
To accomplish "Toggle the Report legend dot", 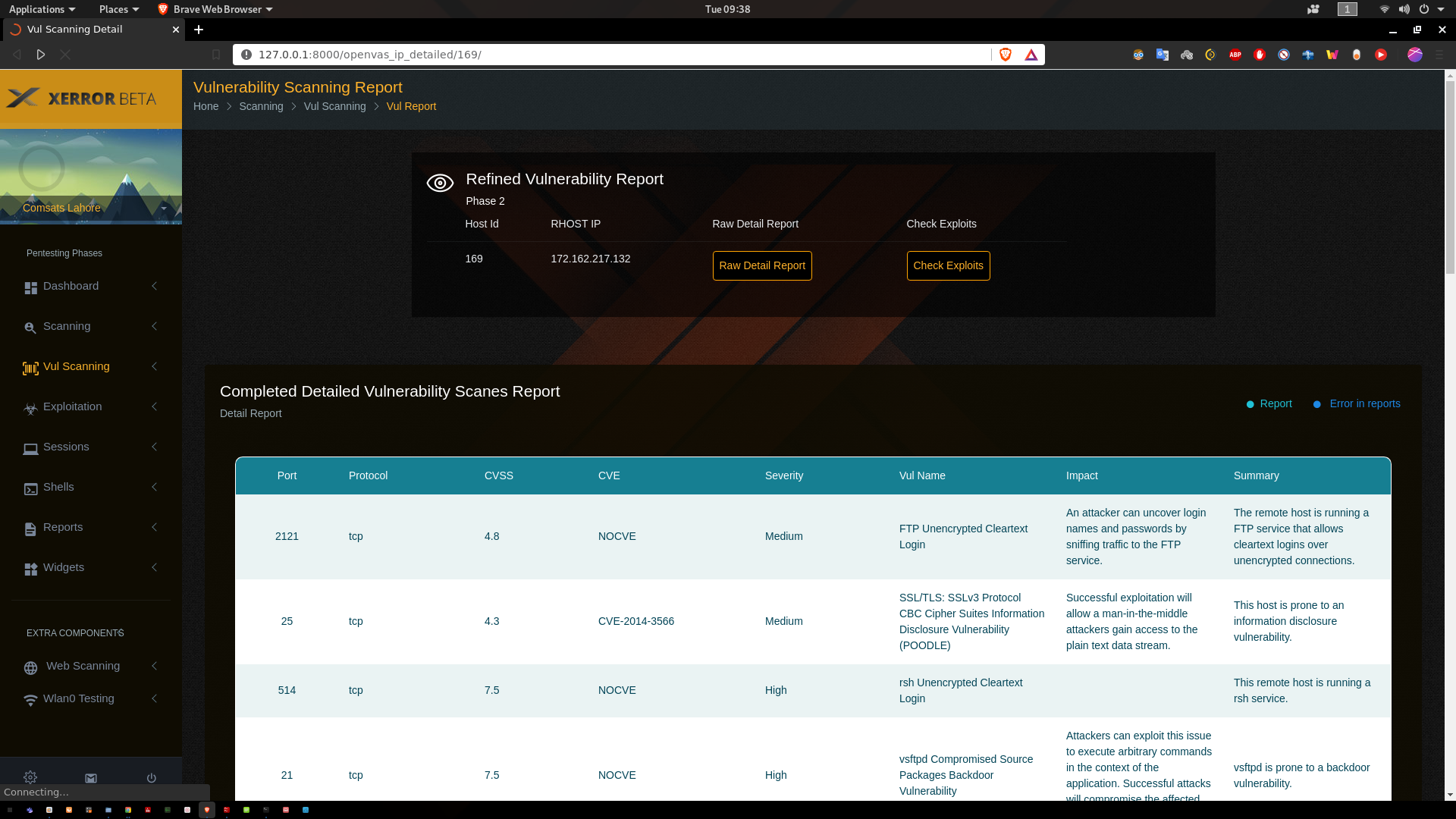I will tap(1250, 404).
